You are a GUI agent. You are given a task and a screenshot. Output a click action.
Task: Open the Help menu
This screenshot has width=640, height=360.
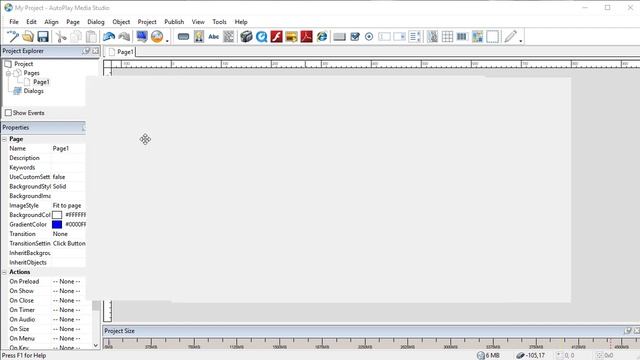tap(241, 22)
